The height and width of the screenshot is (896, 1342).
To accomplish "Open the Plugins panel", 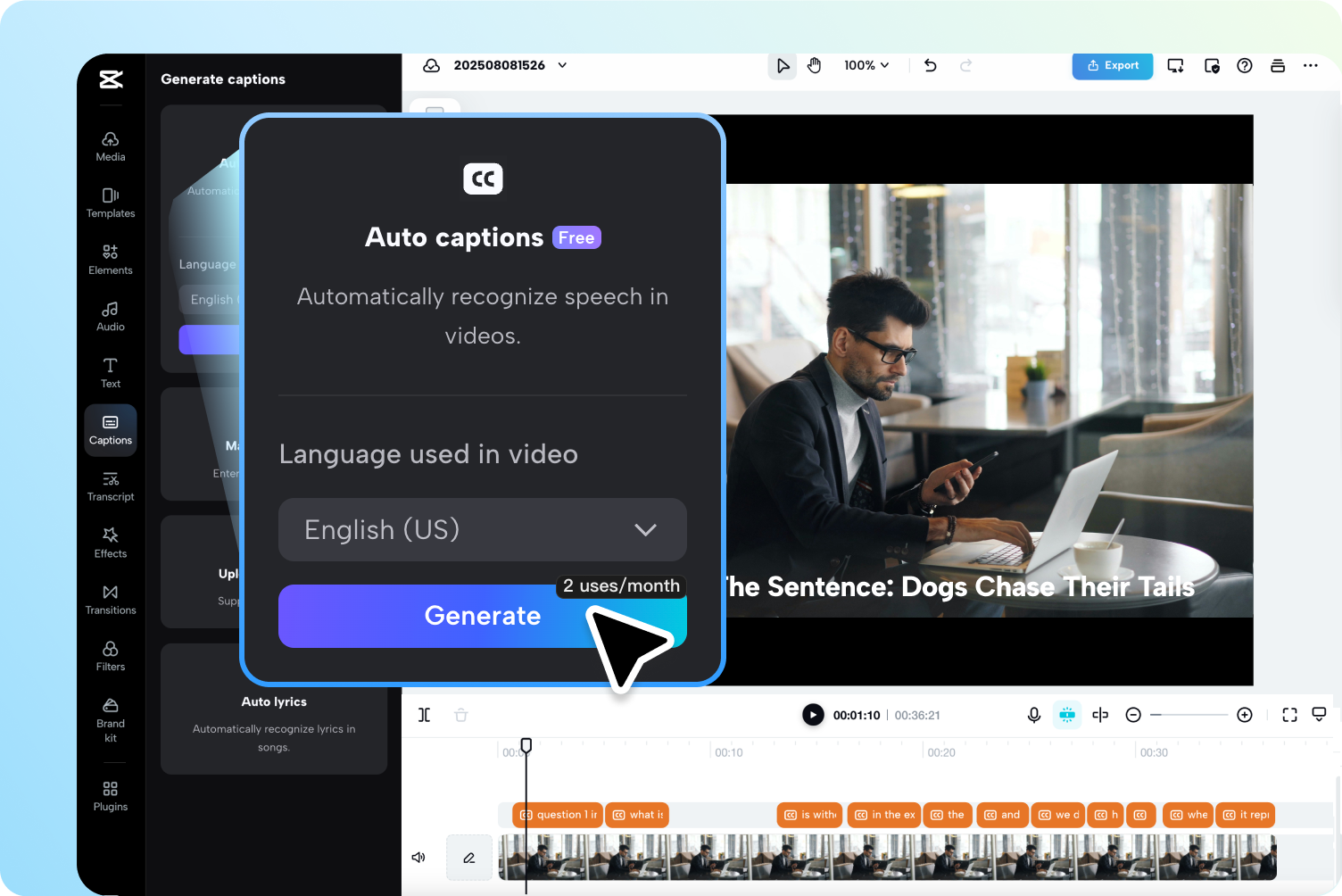I will click(x=111, y=796).
